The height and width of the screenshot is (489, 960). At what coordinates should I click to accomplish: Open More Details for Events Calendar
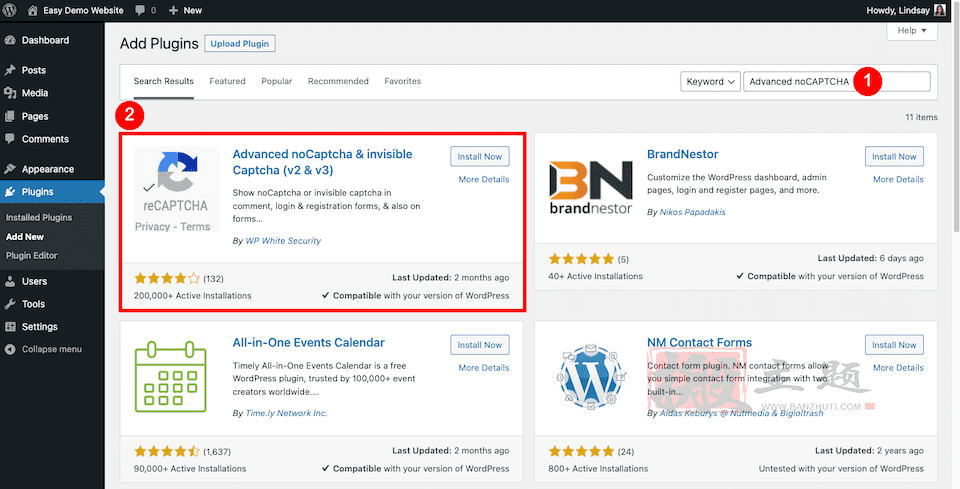click(484, 368)
